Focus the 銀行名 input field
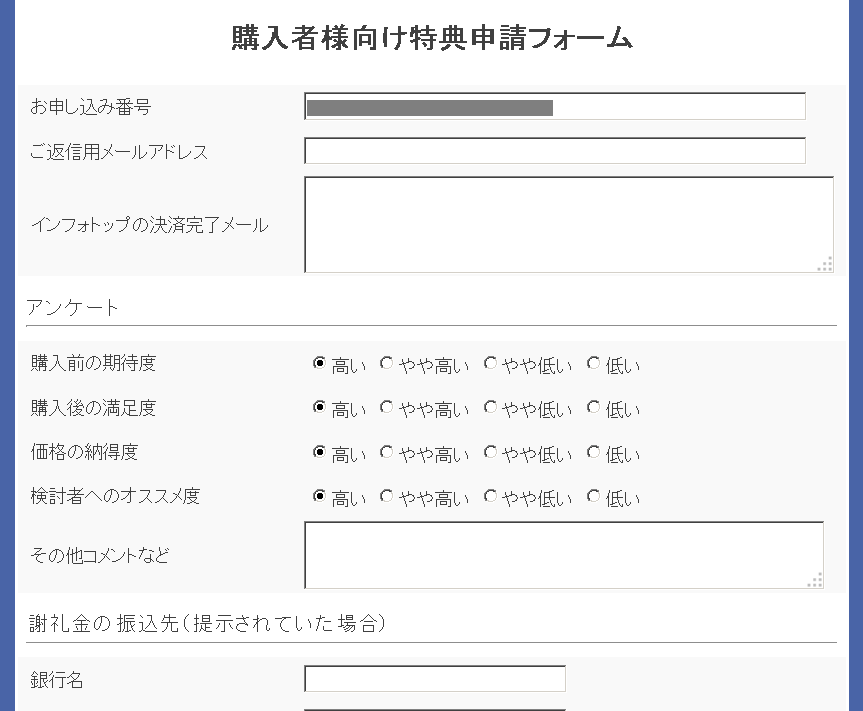Image resolution: width=863 pixels, height=711 pixels. click(435, 679)
